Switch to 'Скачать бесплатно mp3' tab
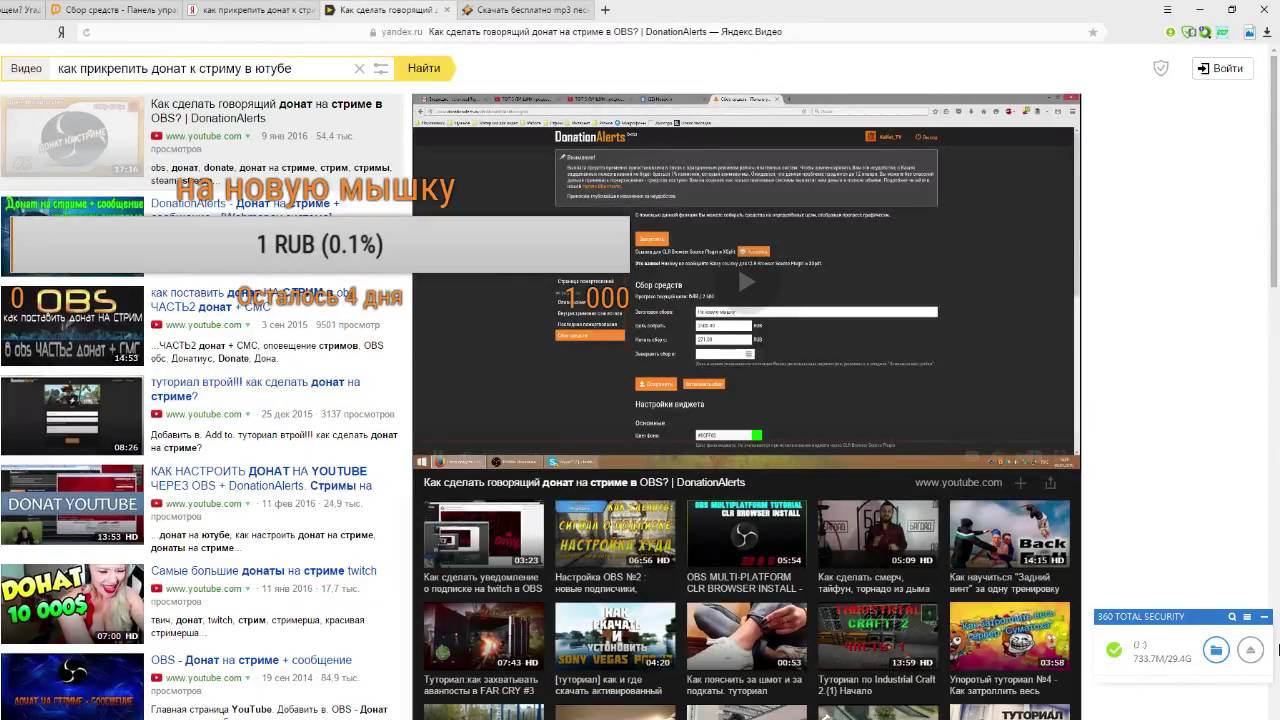This screenshot has height=720, width=1280. pos(524,10)
